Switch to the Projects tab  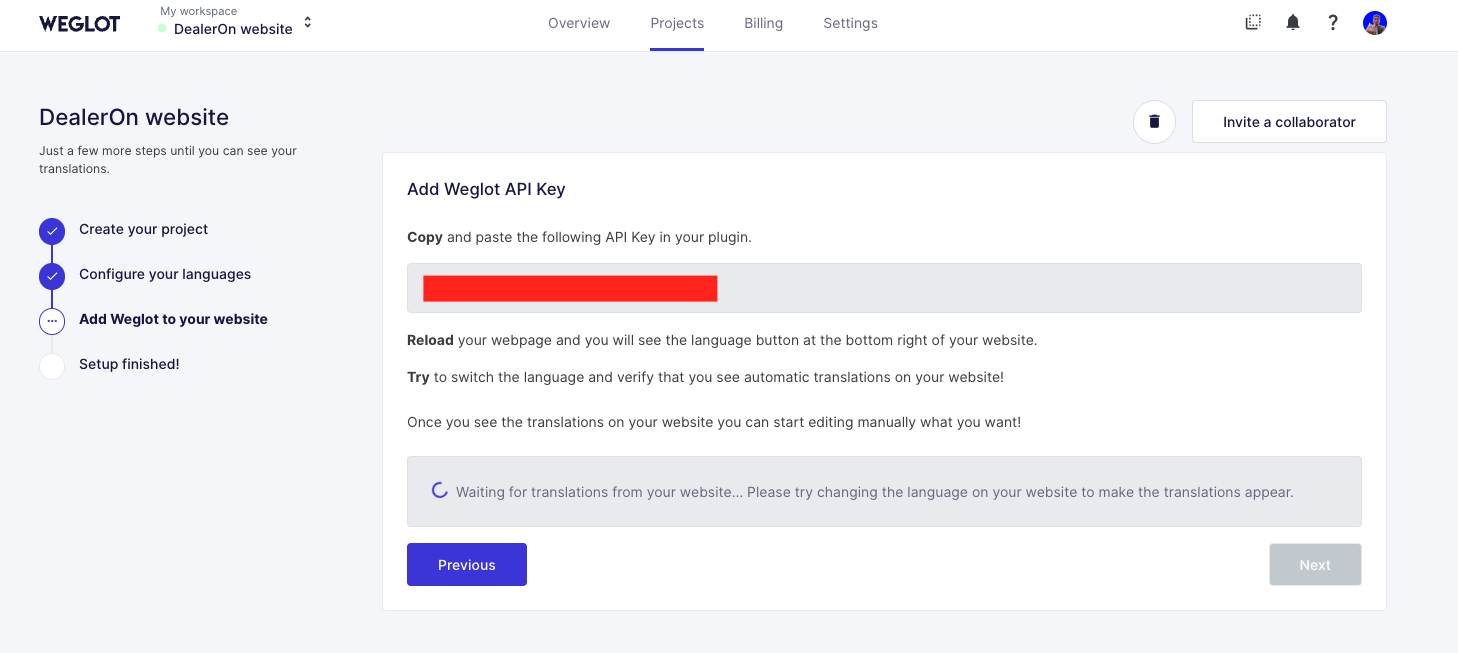point(677,23)
